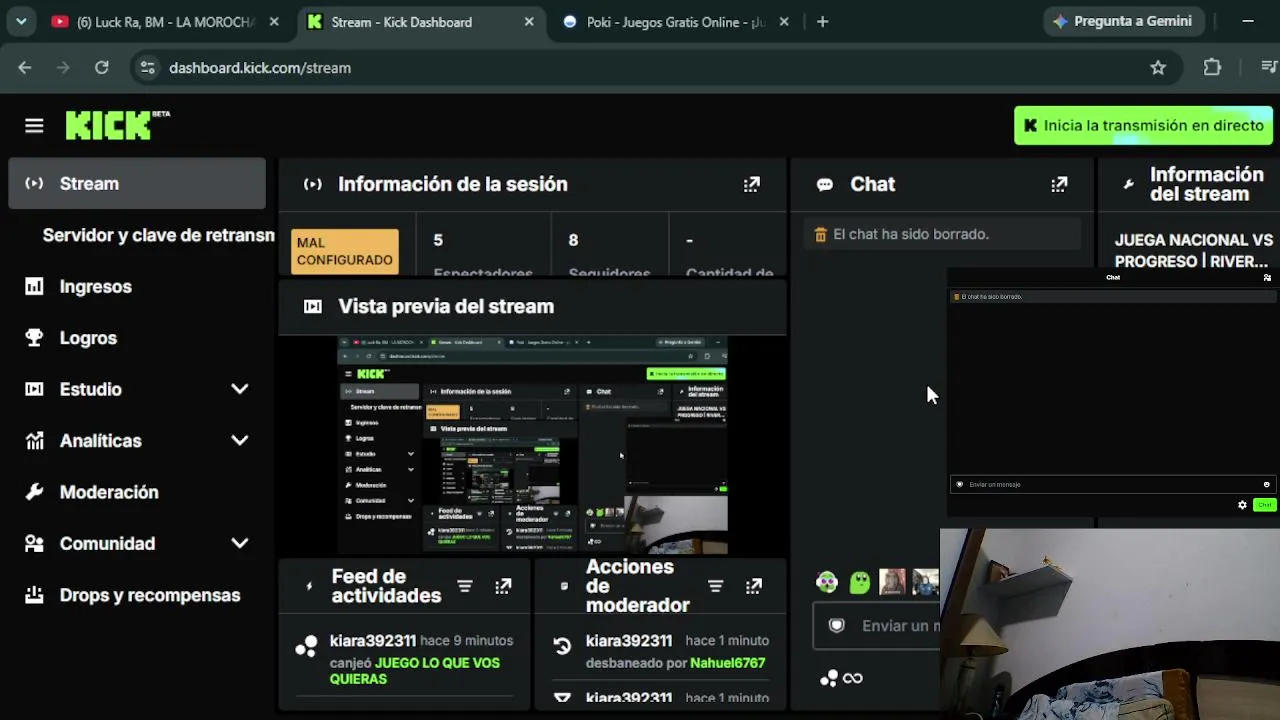View site information icon in address bar

click(x=147, y=68)
